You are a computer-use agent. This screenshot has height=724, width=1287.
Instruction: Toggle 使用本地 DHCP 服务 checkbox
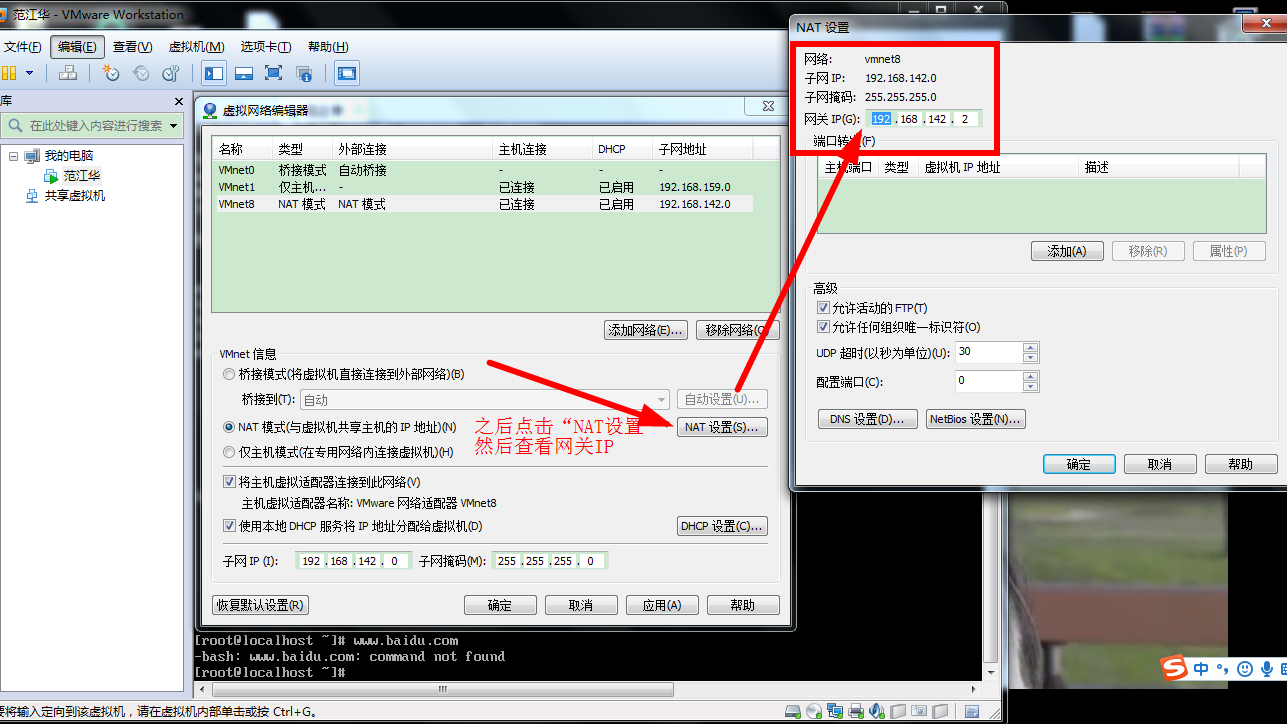[230, 526]
